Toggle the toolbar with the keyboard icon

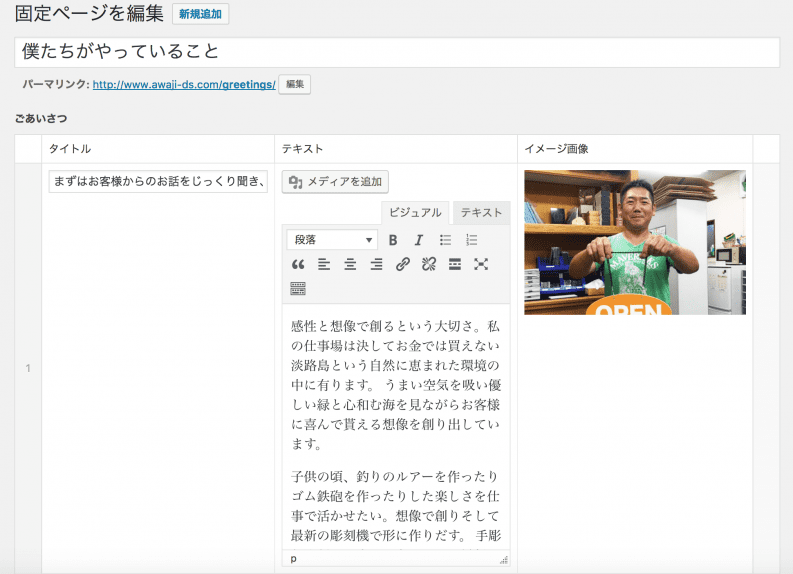tap(298, 288)
